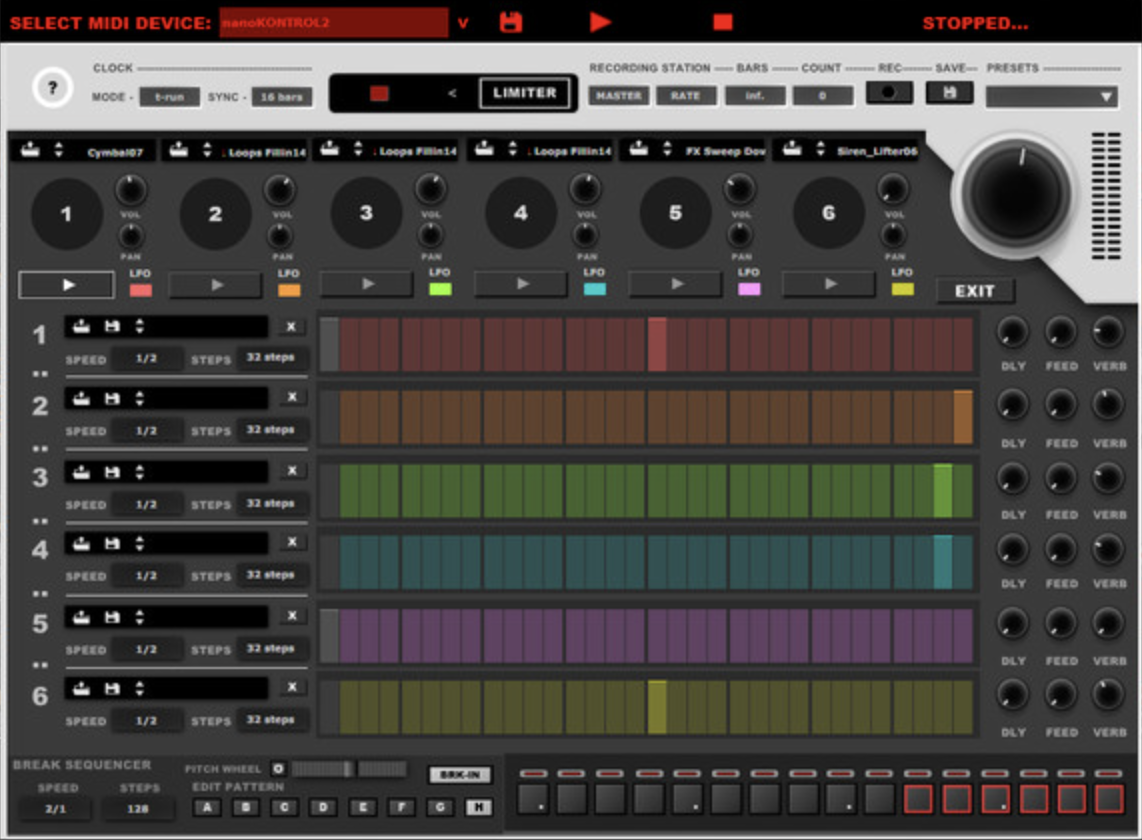Change break sequencer STEPS 128 value
The image size is (1142, 840).
coord(138,809)
